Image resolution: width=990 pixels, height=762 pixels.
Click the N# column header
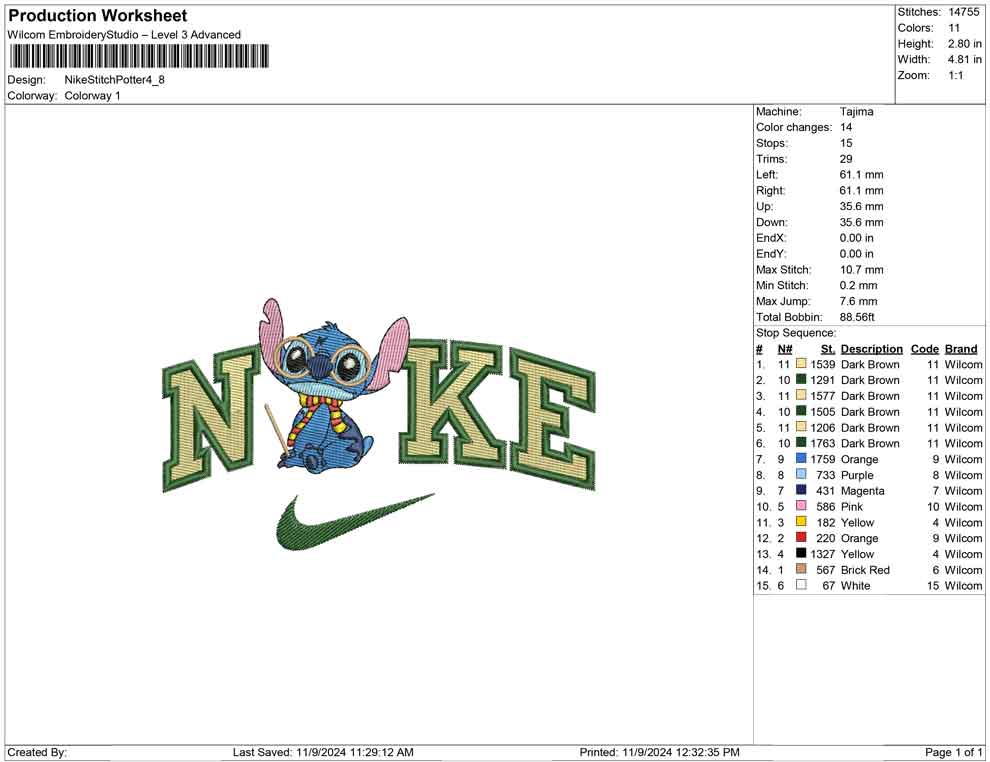tap(785, 348)
